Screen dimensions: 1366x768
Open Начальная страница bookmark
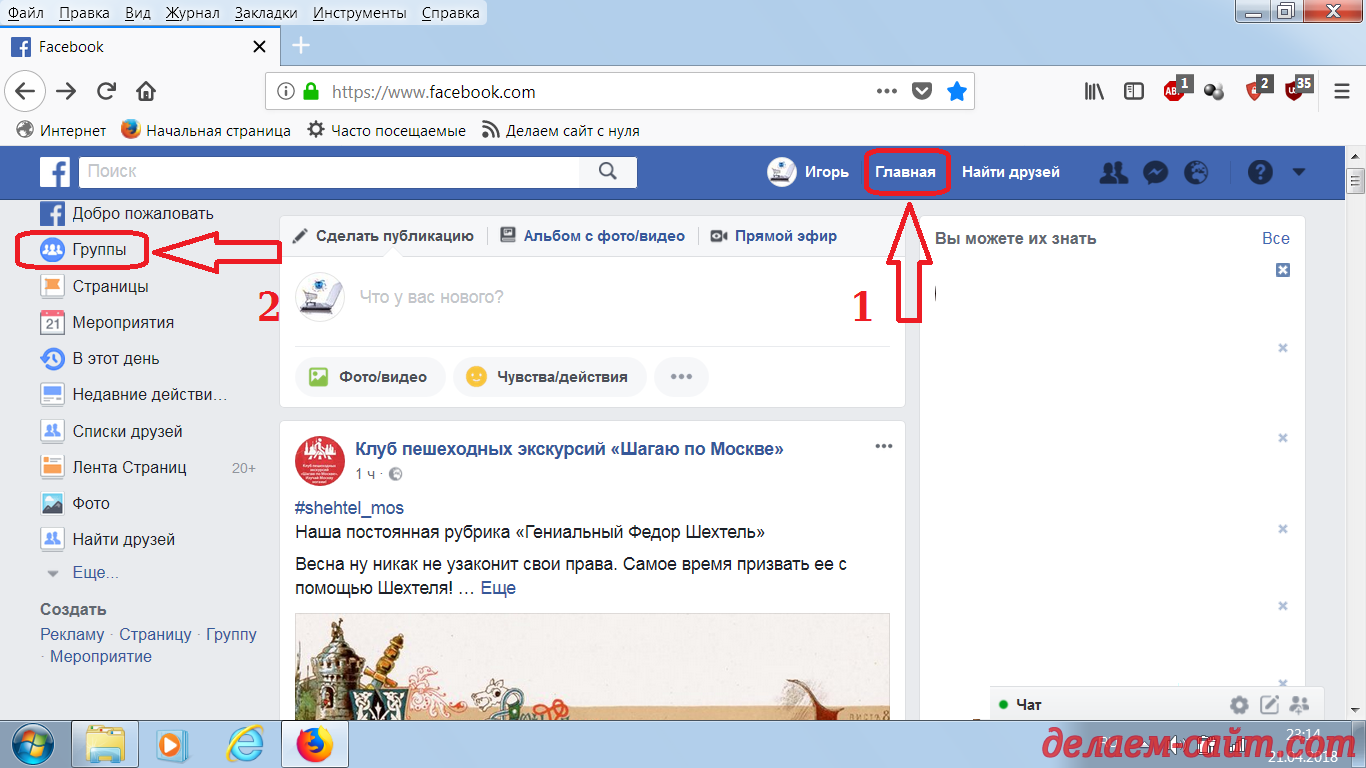tap(206, 130)
